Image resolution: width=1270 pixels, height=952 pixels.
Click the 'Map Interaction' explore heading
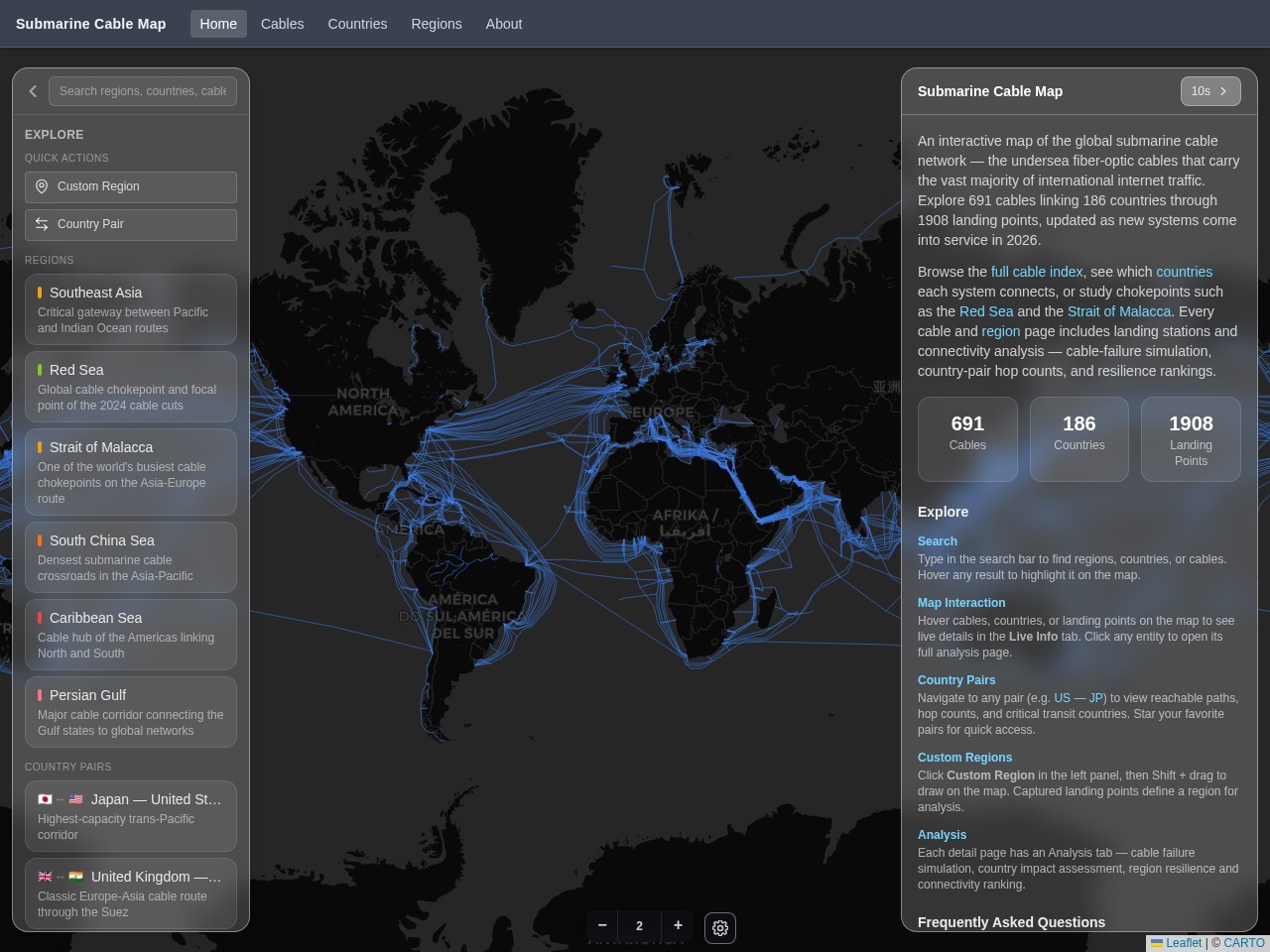click(961, 603)
